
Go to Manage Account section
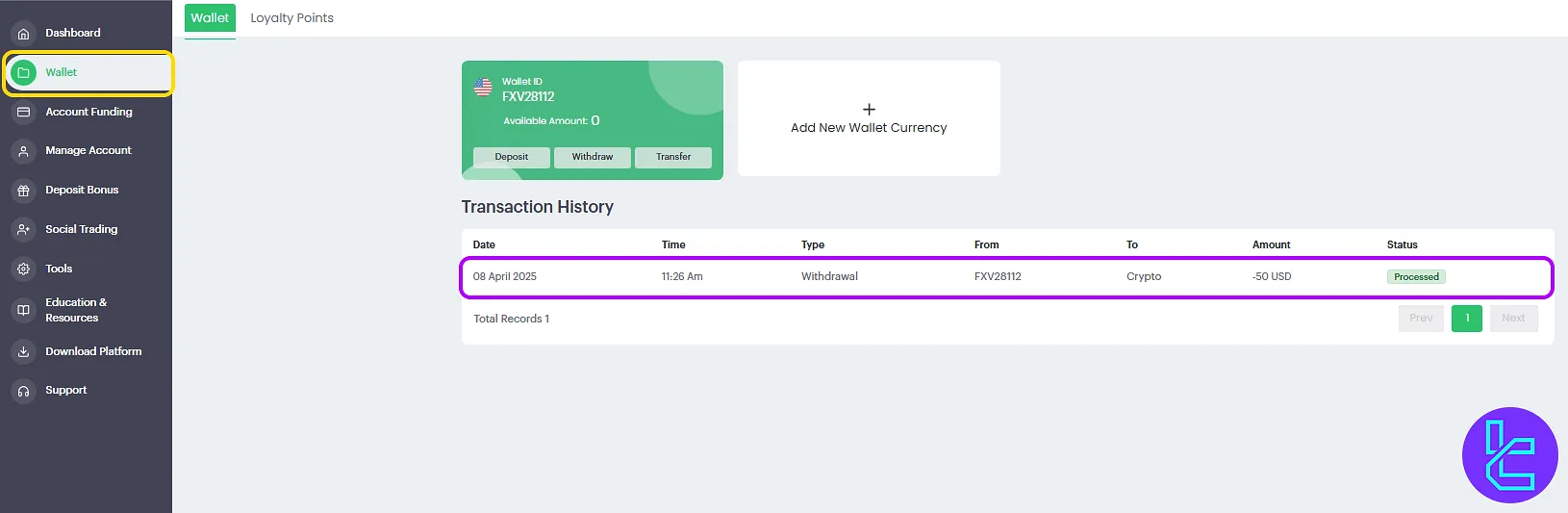[89, 150]
